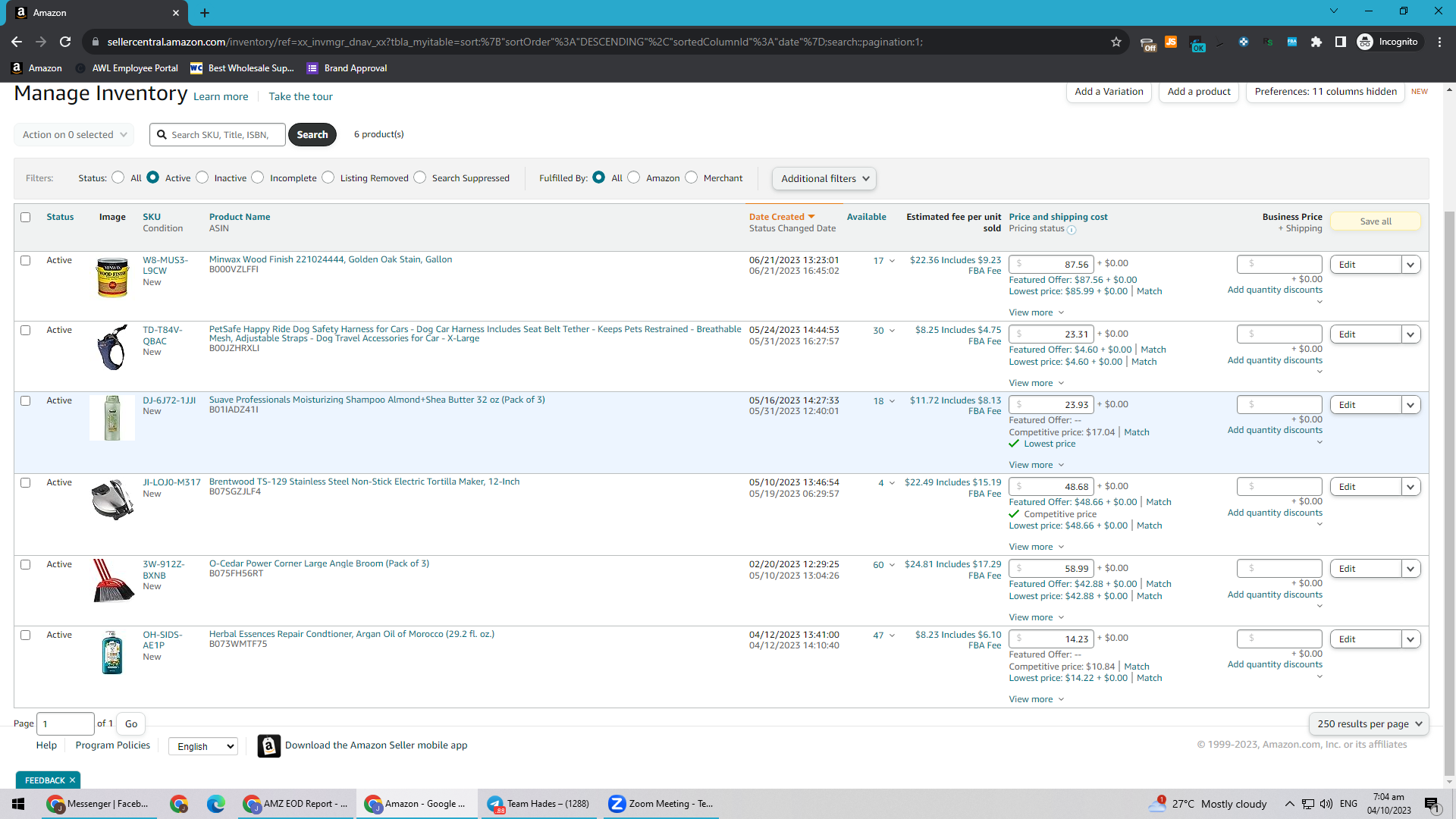Open the Team Hades Telegram taskbar item

[539, 804]
